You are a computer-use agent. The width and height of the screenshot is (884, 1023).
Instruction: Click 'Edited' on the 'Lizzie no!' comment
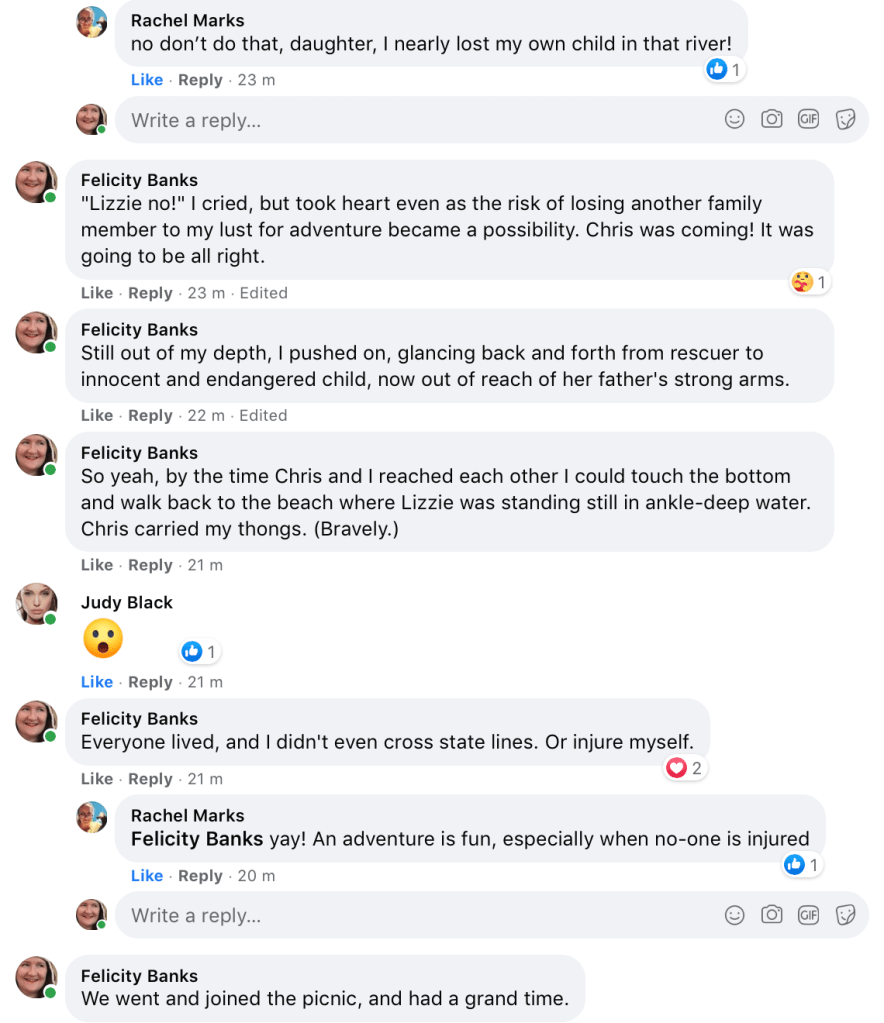tap(263, 293)
